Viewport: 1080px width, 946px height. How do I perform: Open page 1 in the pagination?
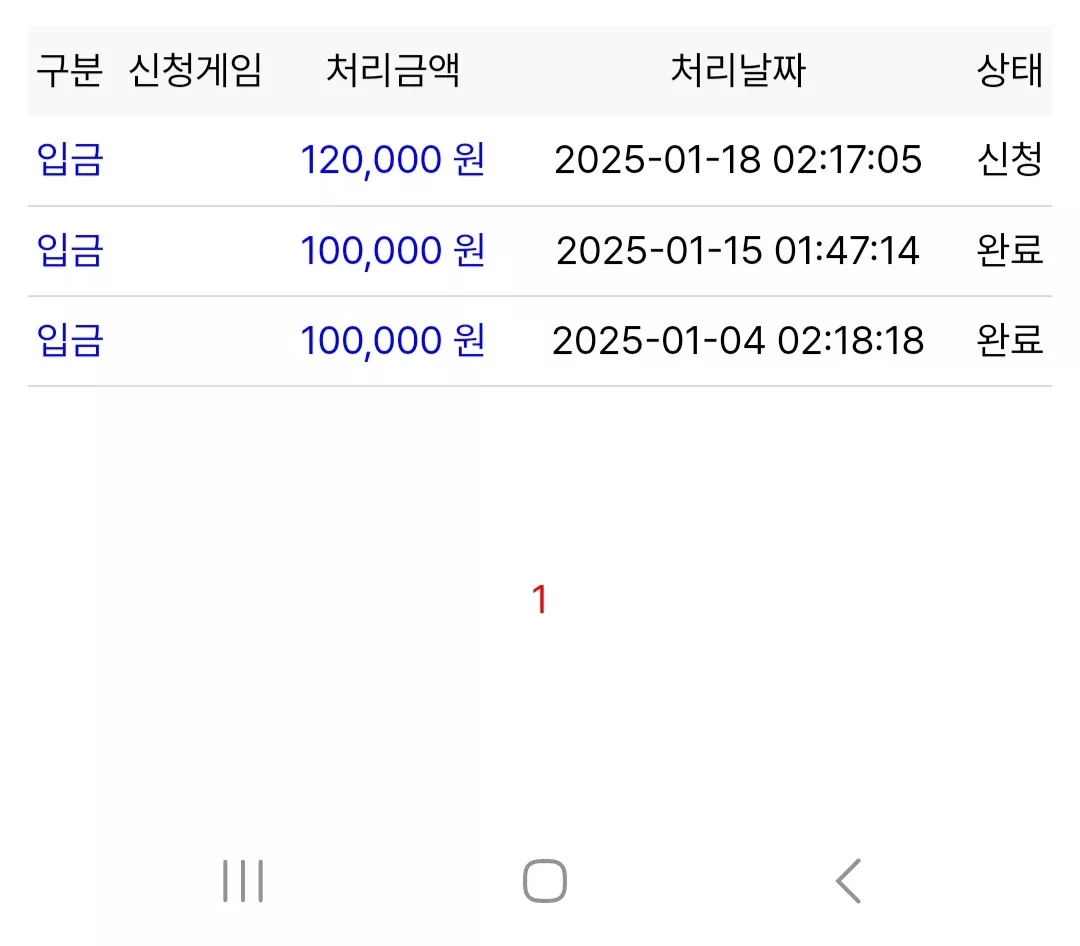(539, 599)
